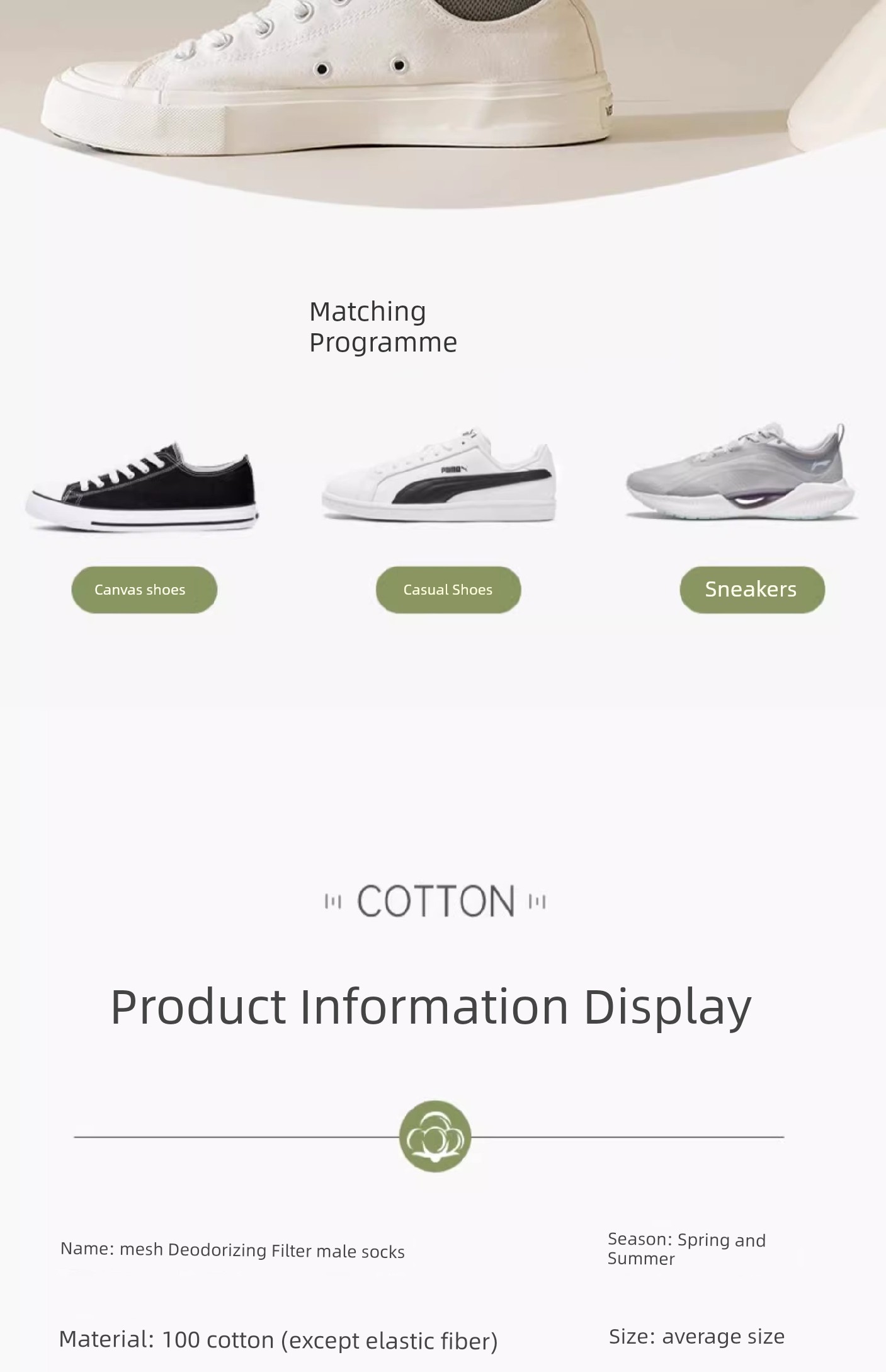Viewport: 886px width, 1372px height.
Task: Click the Product Information Display heading
Action: click(431, 1007)
